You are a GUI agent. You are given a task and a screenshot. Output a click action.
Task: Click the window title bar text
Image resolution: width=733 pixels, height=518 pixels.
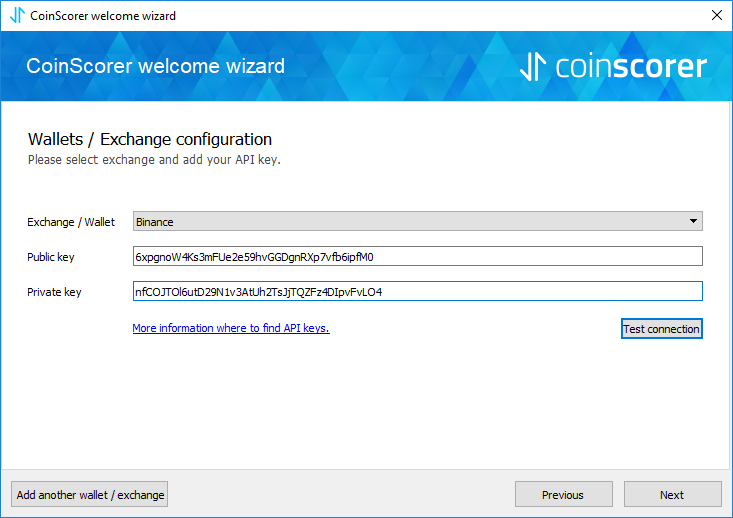[103, 16]
